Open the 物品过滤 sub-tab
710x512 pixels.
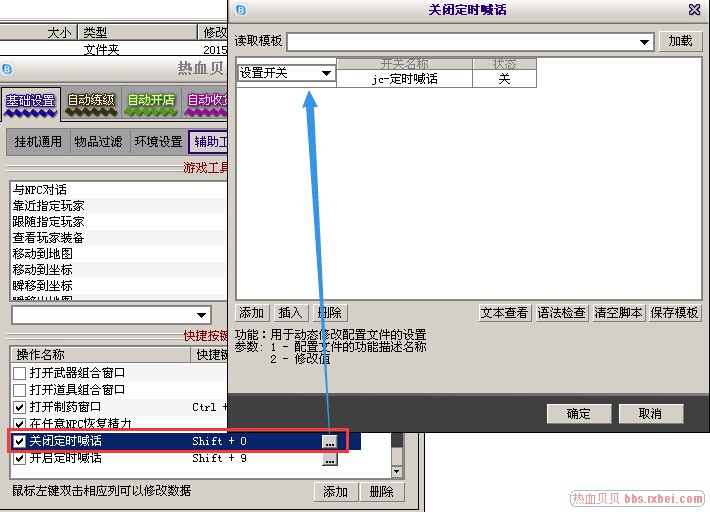coord(98,142)
